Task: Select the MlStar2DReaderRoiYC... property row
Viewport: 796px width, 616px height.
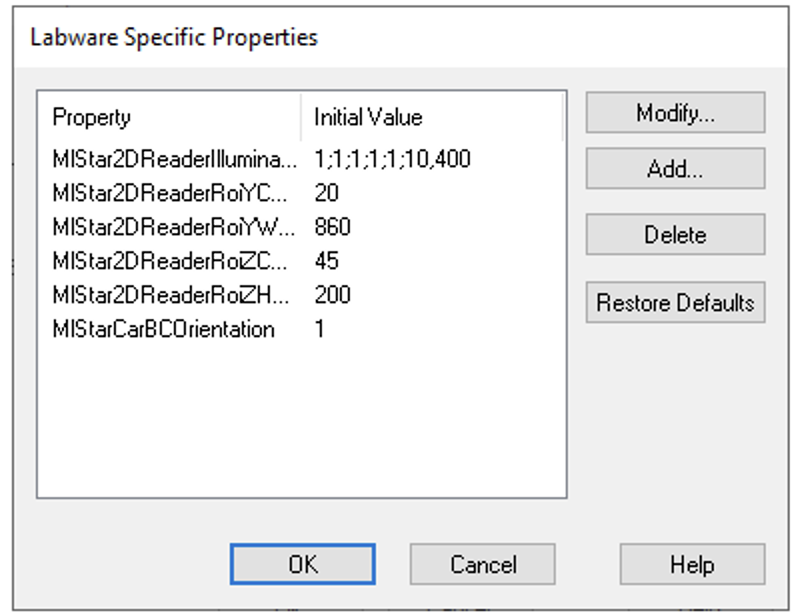Action: 170,192
